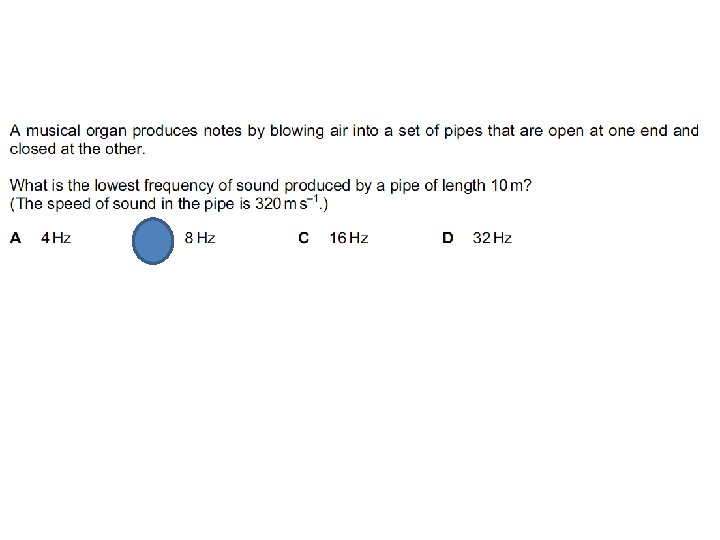Choose the 32 Hz answer value
The width and height of the screenshot is (720, 540).
click(492, 238)
